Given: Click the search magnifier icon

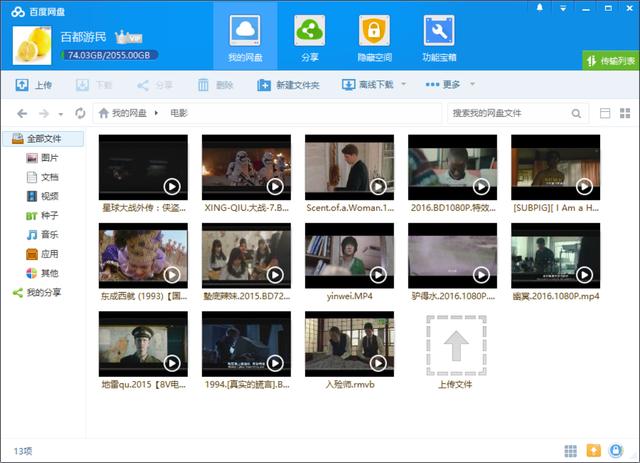Looking at the screenshot, I should (x=576, y=114).
